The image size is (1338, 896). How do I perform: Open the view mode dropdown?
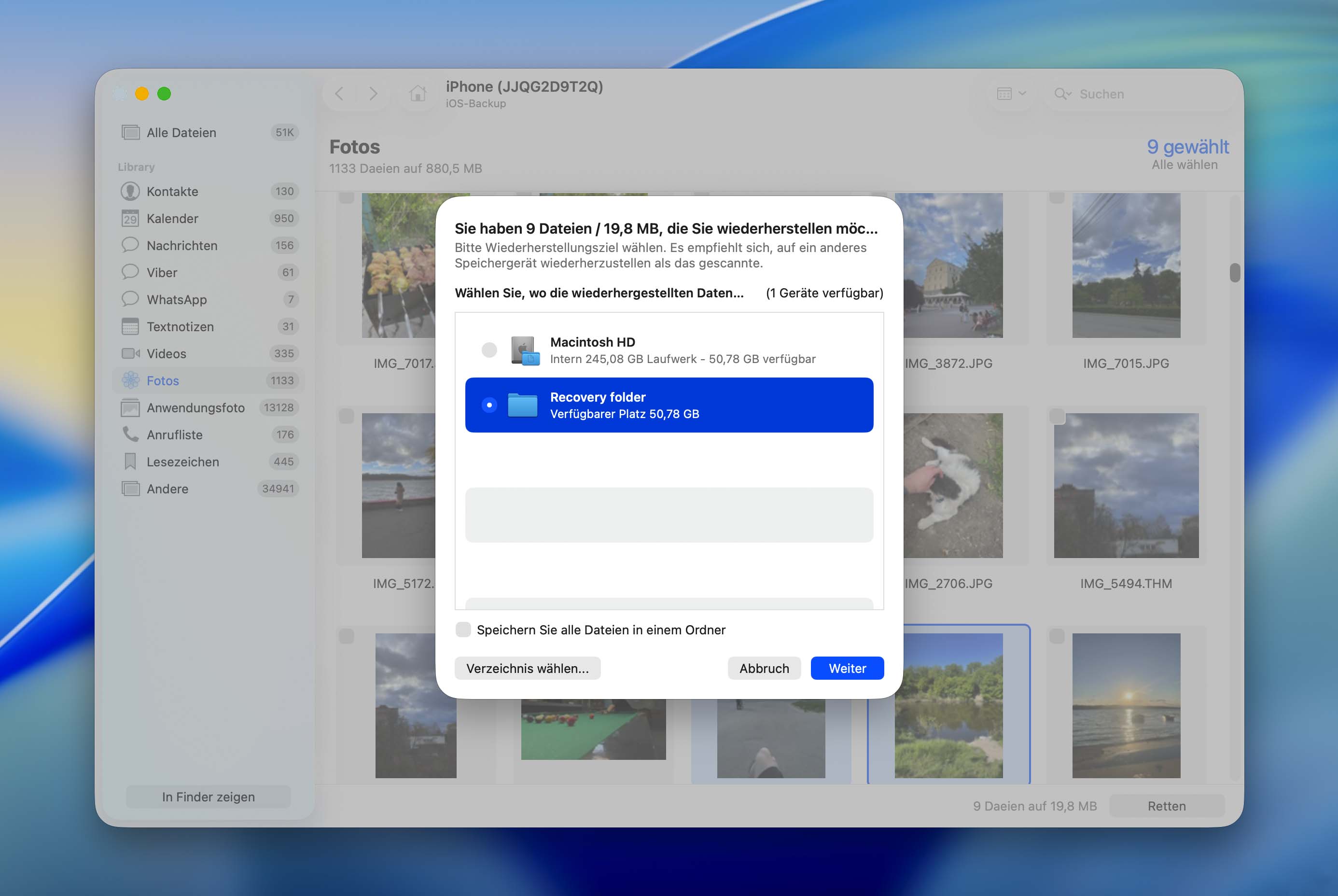[1011, 93]
